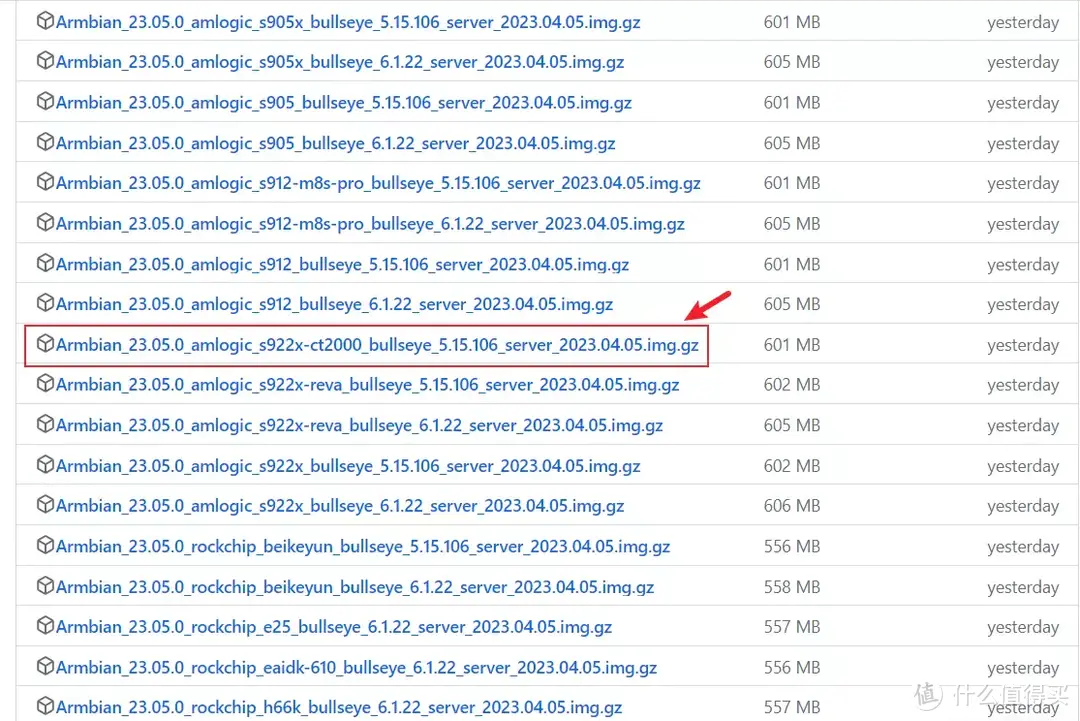This screenshot has width=1080, height=721.
Task: Click package icon beside s922x-ct2000 image file
Action: (45, 344)
